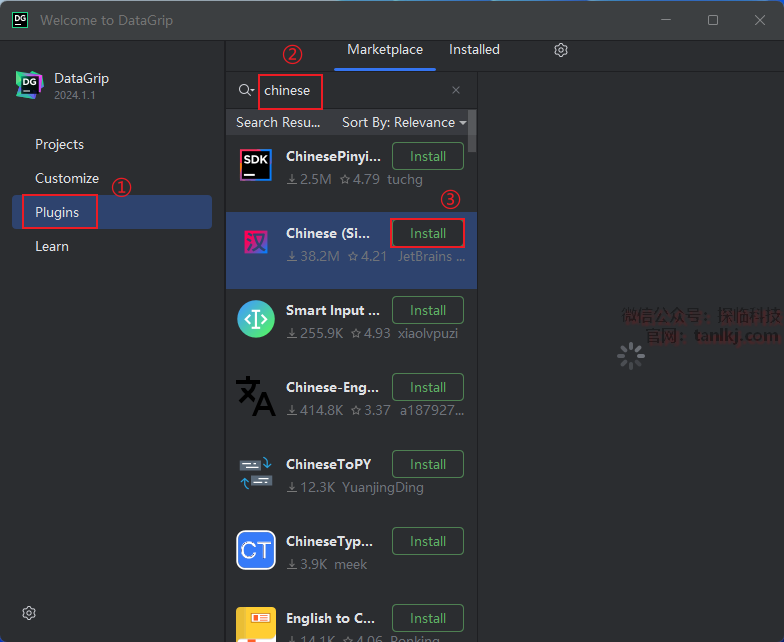Click the DataGrip 2024.1.1 version text
The width and height of the screenshot is (784, 642).
(74, 96)
